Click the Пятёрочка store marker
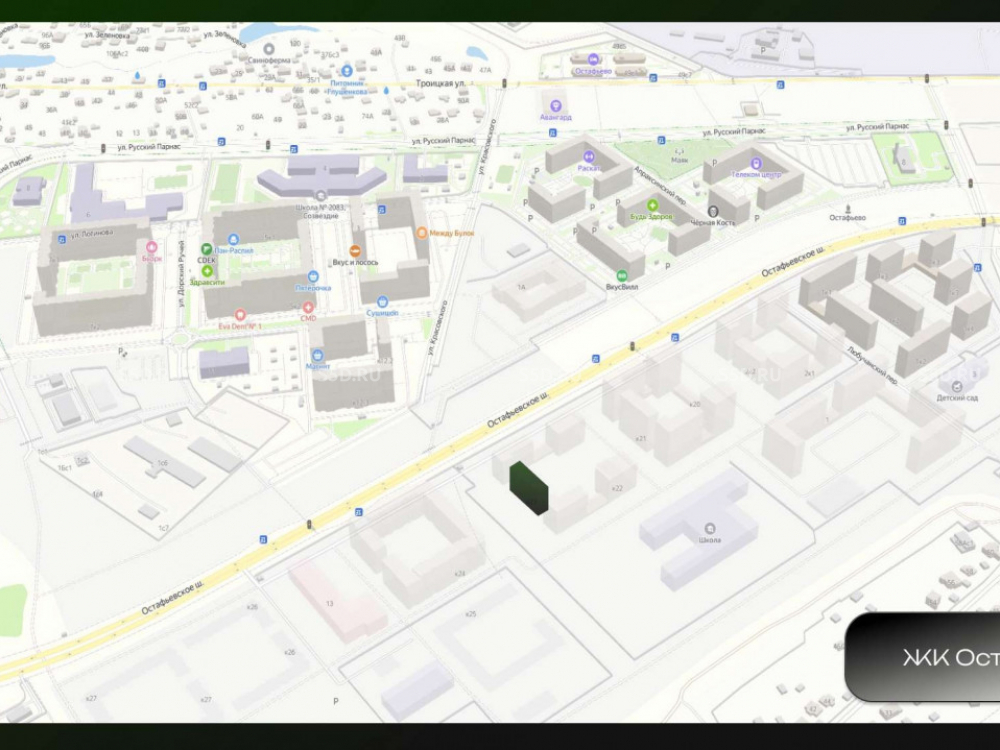The height and width of the screenshot is (750, 1000). pos(312,276)
